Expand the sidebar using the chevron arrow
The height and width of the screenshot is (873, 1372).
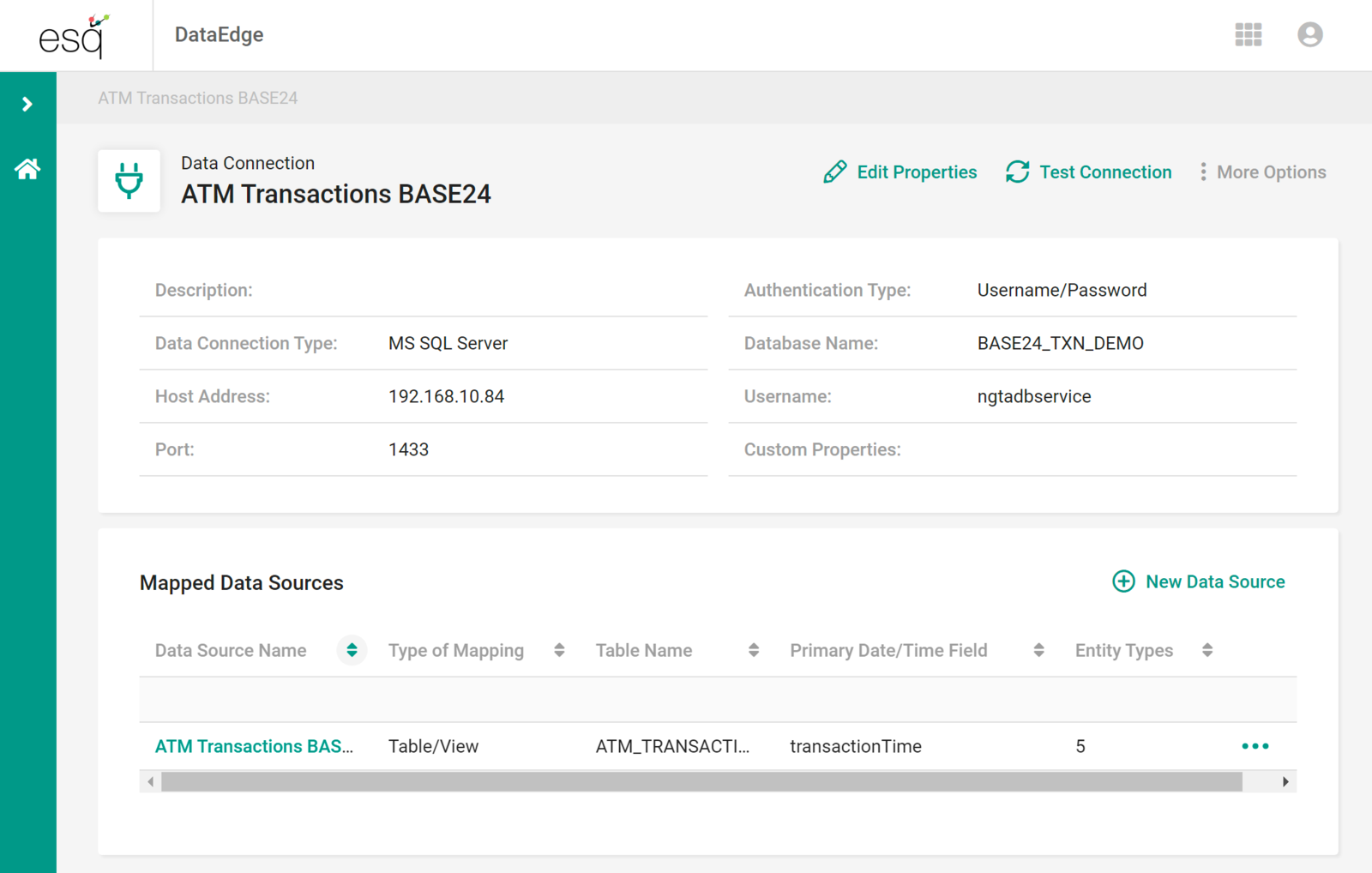coord(28,103)
